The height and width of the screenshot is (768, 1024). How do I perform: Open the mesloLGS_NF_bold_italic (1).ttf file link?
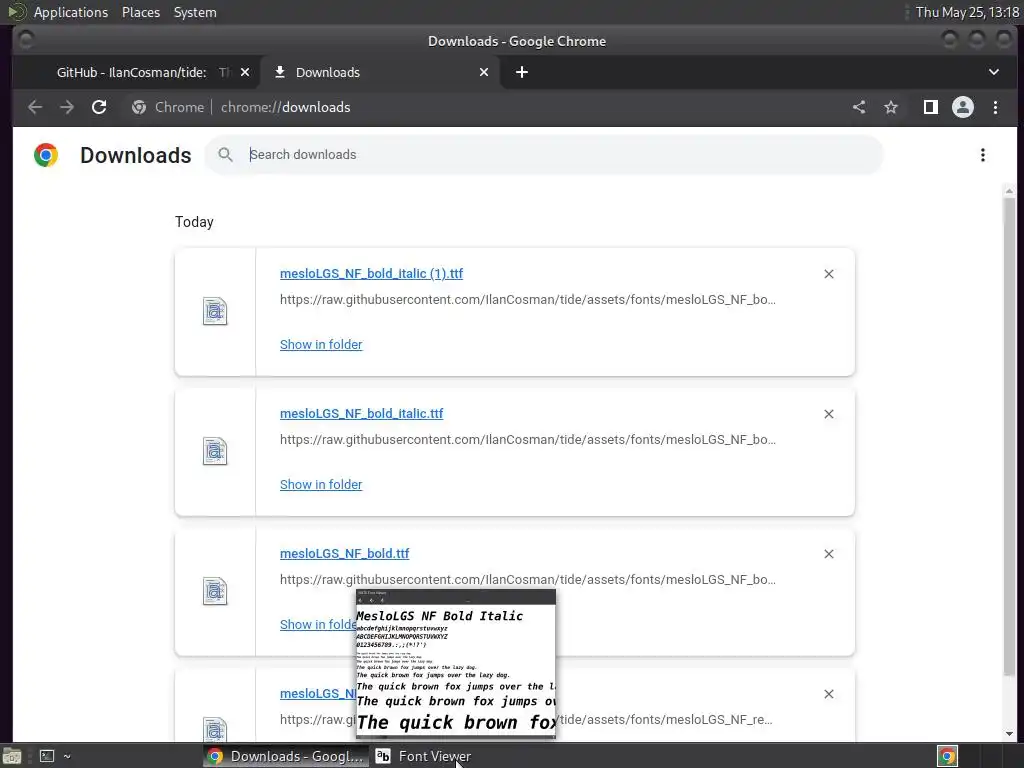click(x=372, y=274)
